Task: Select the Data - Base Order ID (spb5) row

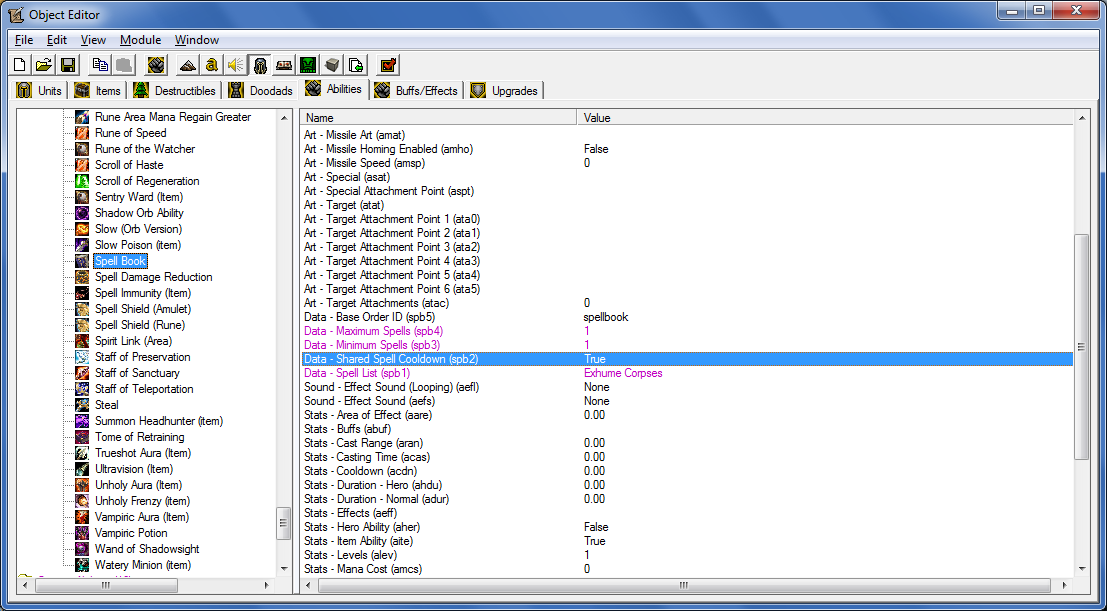Action: coord(686,317)
